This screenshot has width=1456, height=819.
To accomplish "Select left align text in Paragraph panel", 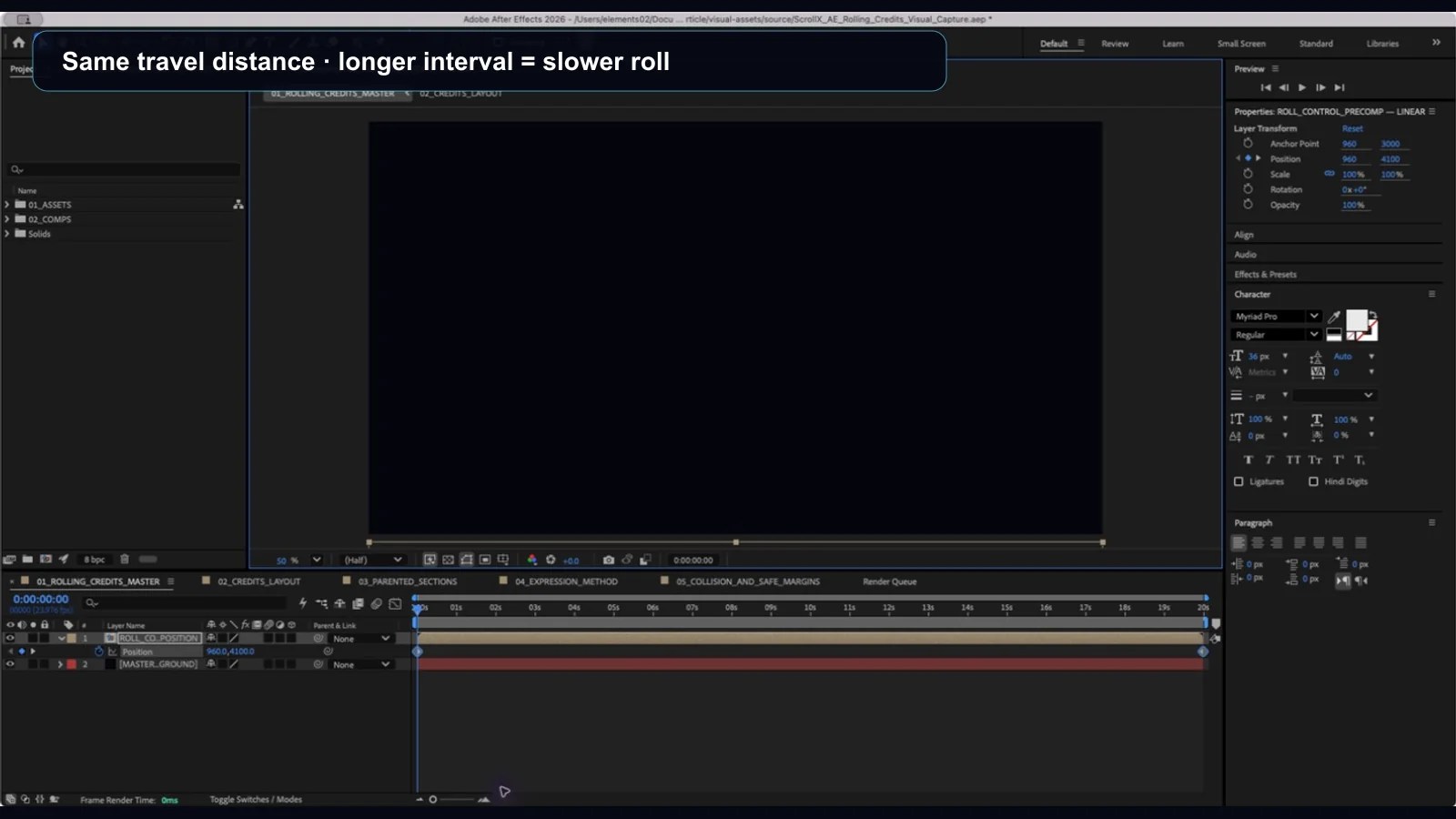I will coord(1239,543).
